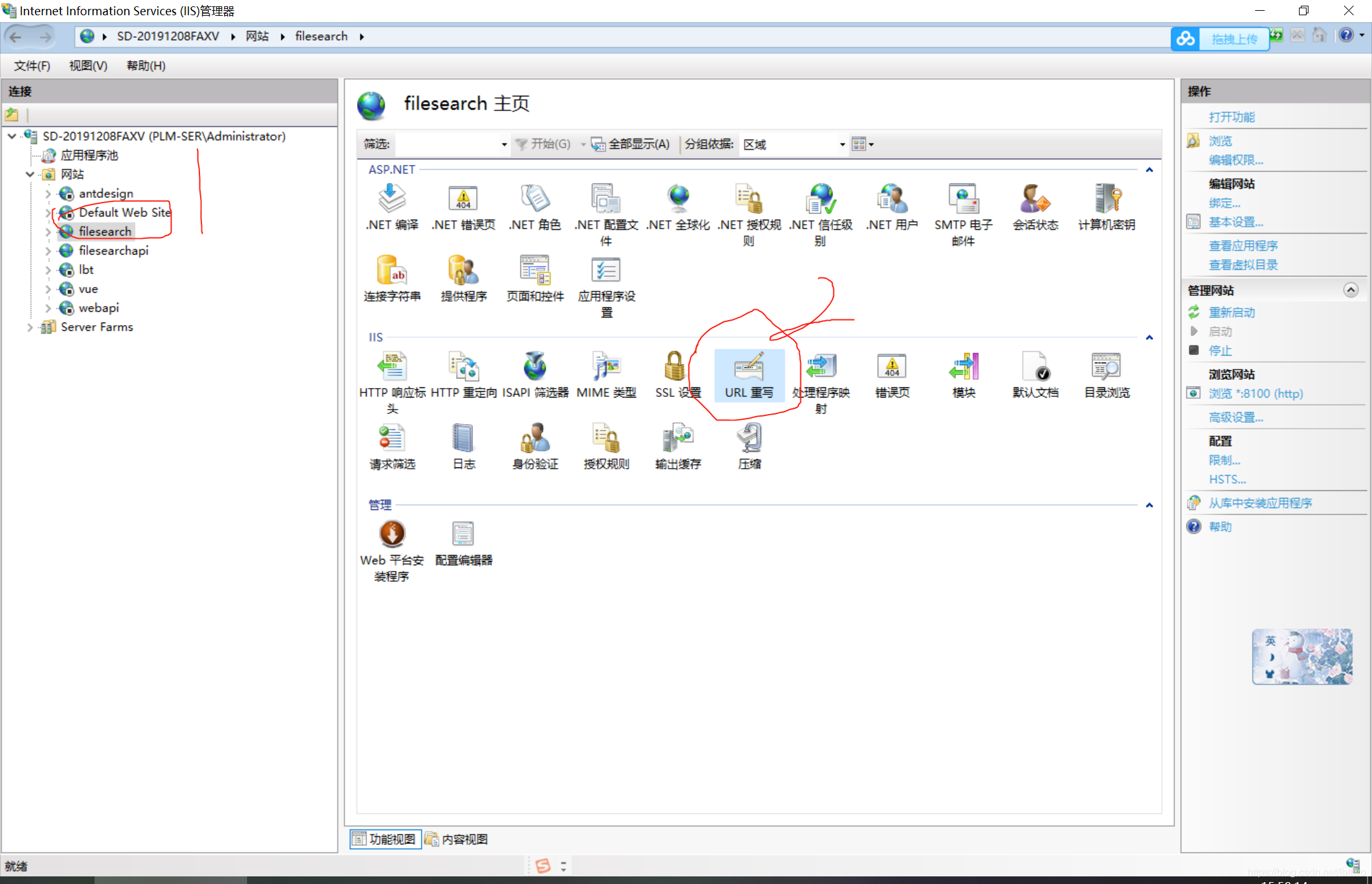Screen dimensions: 1372x884
Task: Open the 会话状态 feature icon
Action: tap(1035, 207)
